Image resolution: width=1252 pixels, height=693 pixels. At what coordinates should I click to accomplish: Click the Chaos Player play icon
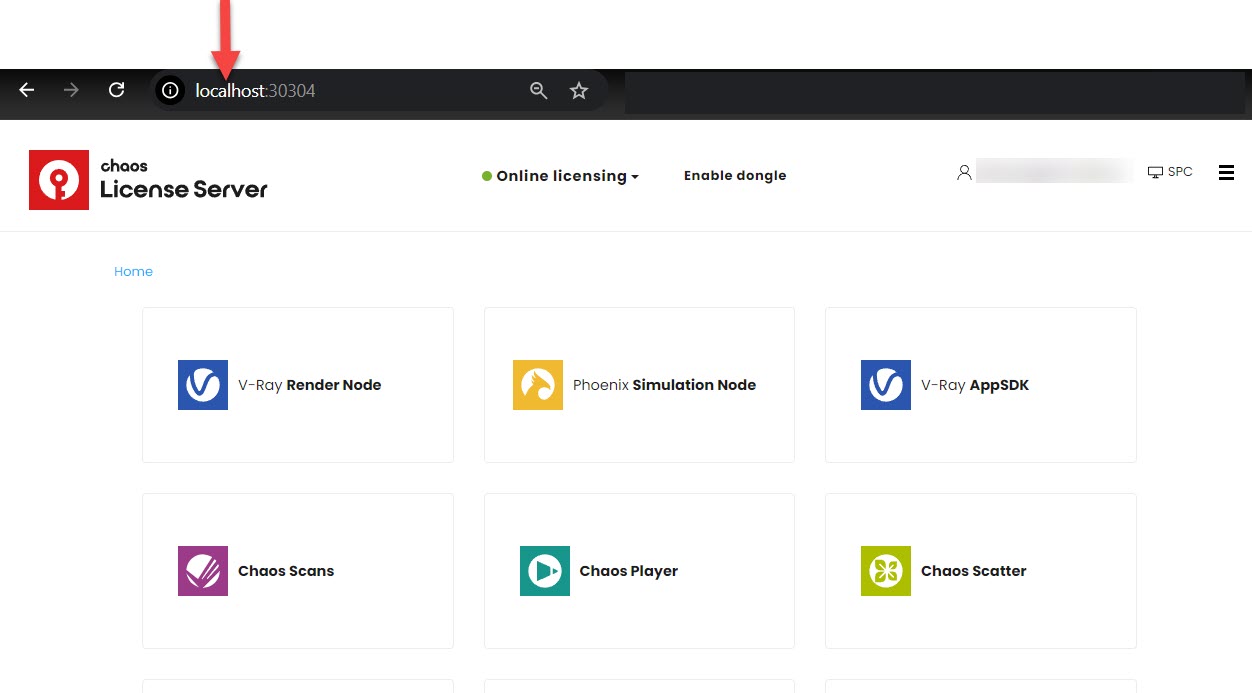pos(545,571)
